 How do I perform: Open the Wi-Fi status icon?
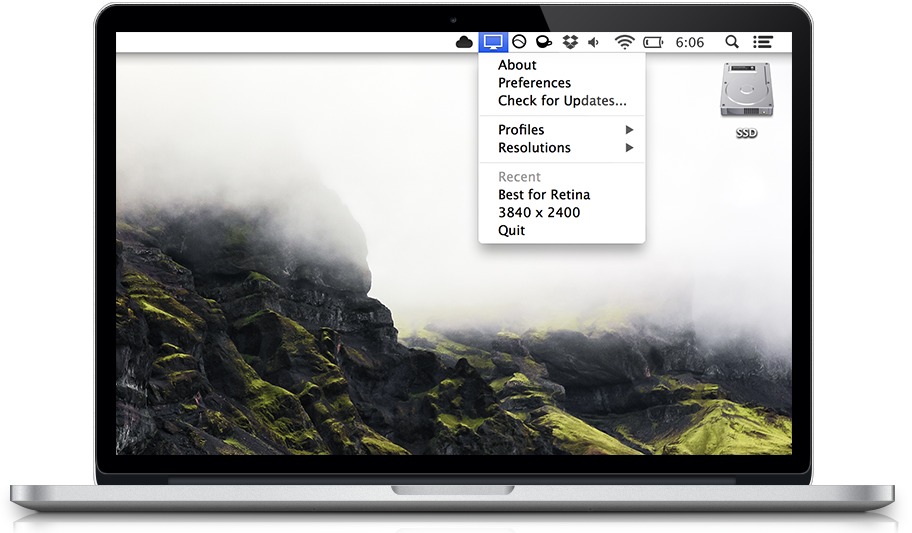tap(624, 42)
